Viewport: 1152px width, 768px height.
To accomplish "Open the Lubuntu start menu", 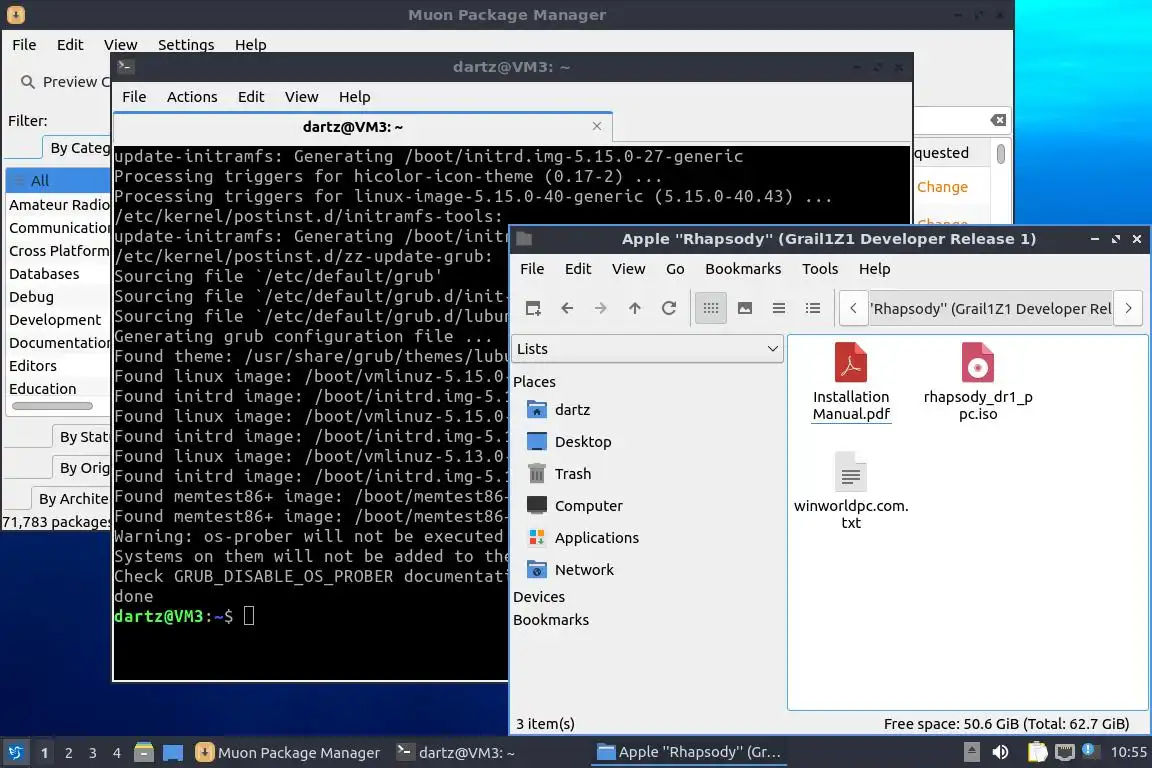I will (x=15, y=753).
